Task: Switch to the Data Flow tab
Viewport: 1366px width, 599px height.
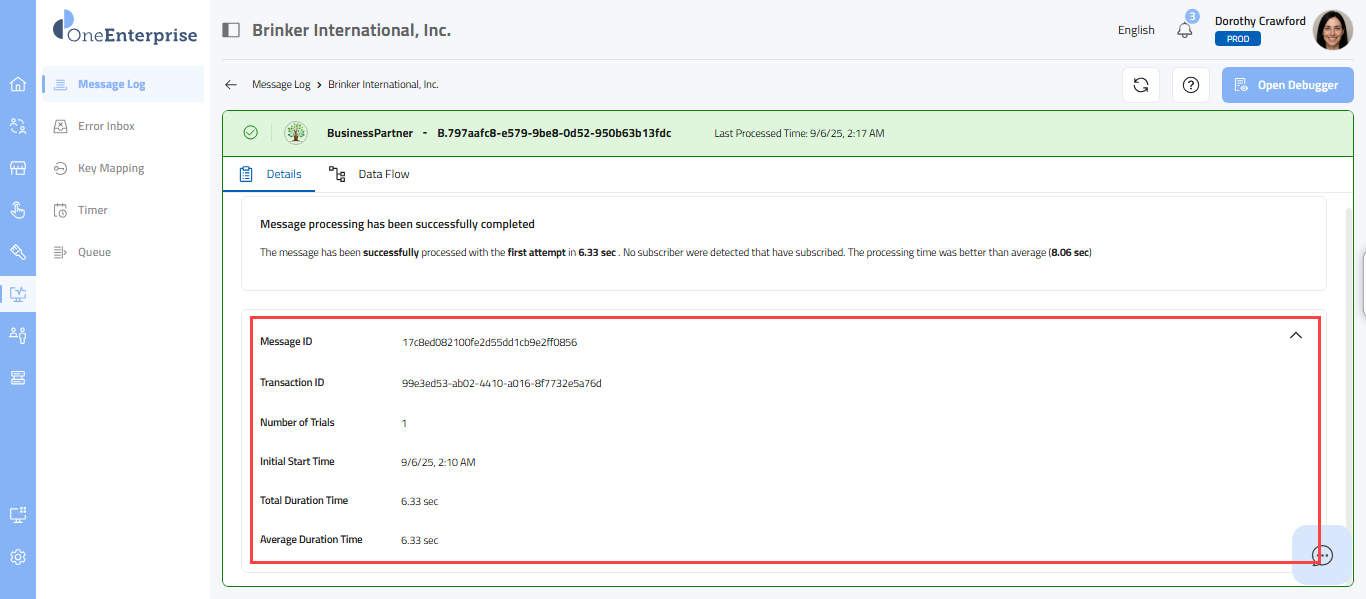Action: [x=370, y=174]
